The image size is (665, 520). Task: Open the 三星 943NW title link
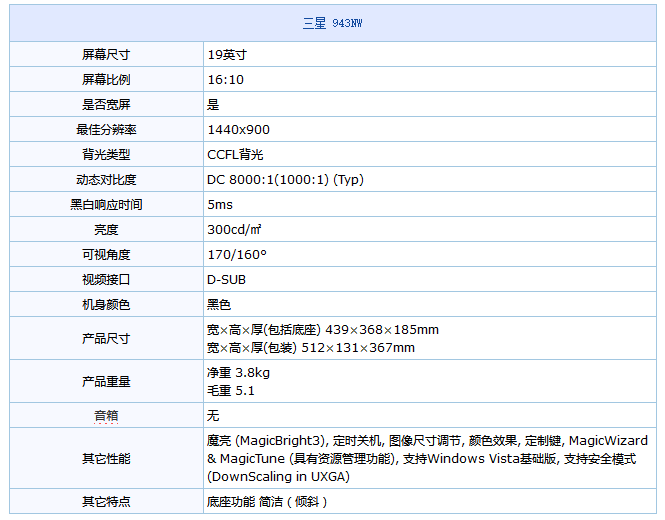coord(332,23)
